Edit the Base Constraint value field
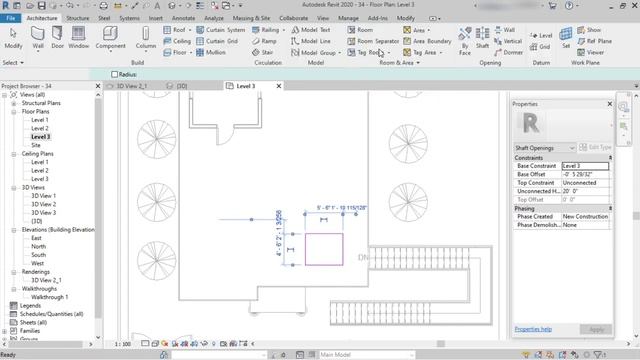Image resolution: width=640 pixels, height=360 pixels. 585,166
